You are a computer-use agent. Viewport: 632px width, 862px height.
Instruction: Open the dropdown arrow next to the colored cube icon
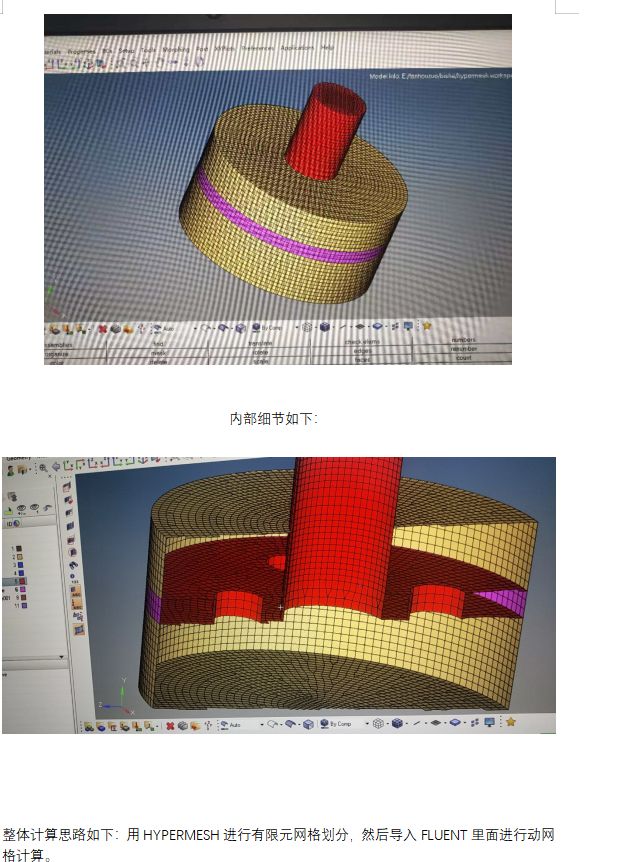click(x=30, y=469)
